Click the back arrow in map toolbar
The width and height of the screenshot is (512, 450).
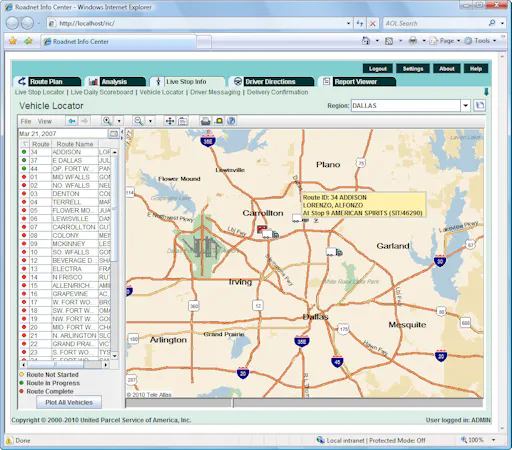click(x=72, y=121)
